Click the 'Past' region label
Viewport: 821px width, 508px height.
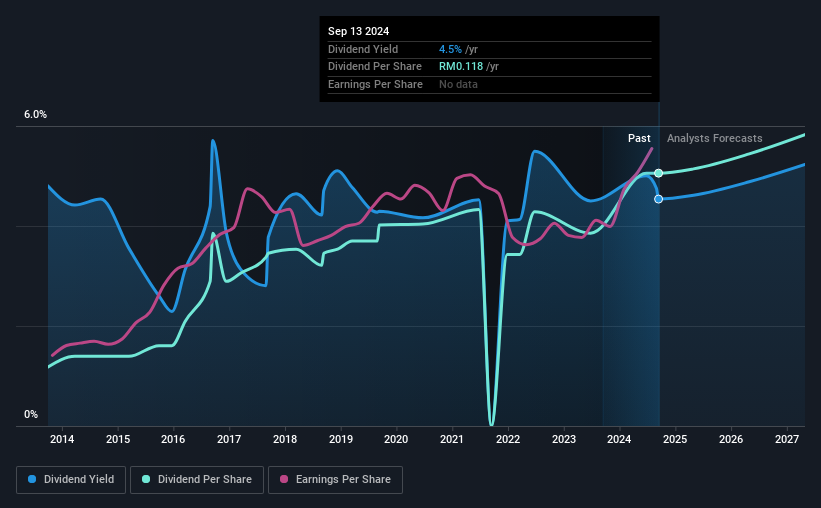[x=639, y=138]
